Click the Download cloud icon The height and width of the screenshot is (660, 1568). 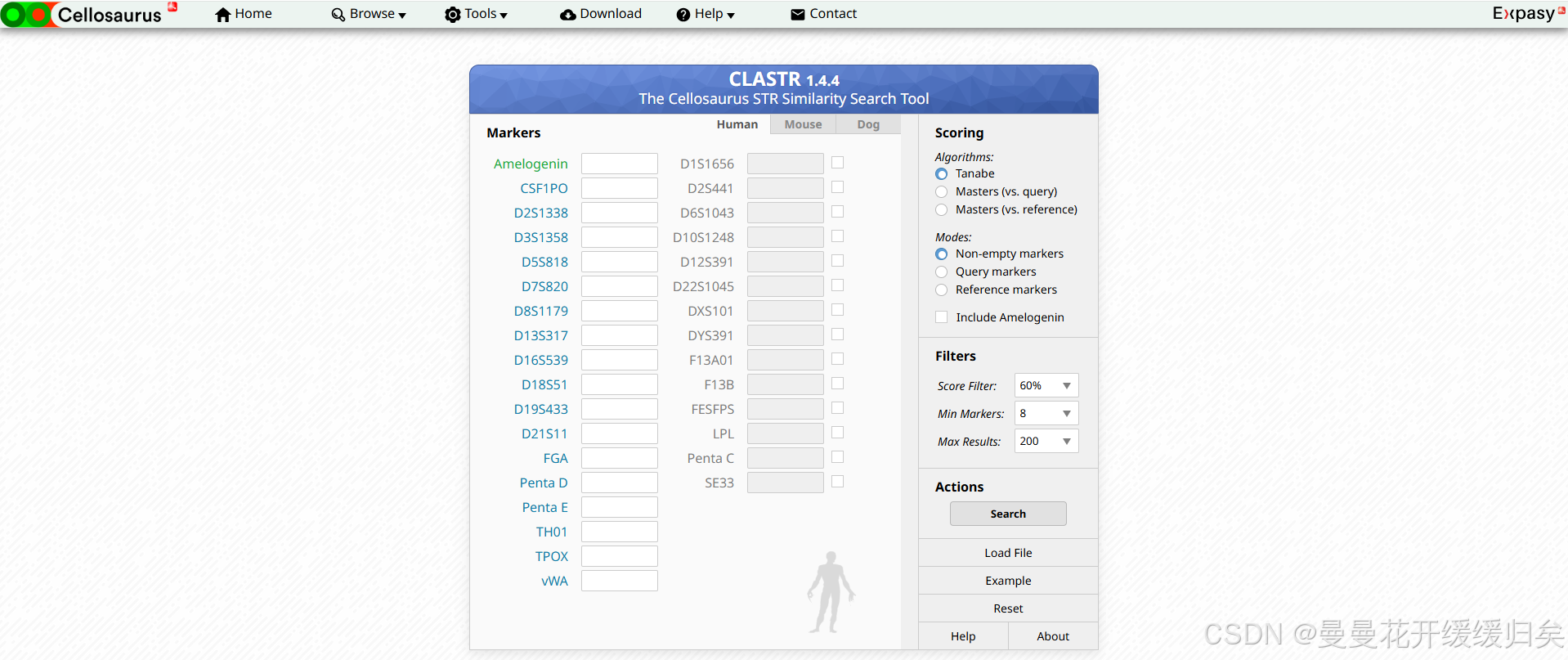tap(567, 15)
